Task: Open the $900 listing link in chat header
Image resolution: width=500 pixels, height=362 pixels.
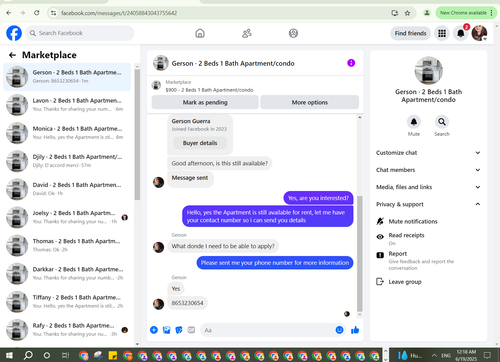Action: (209, 90)
